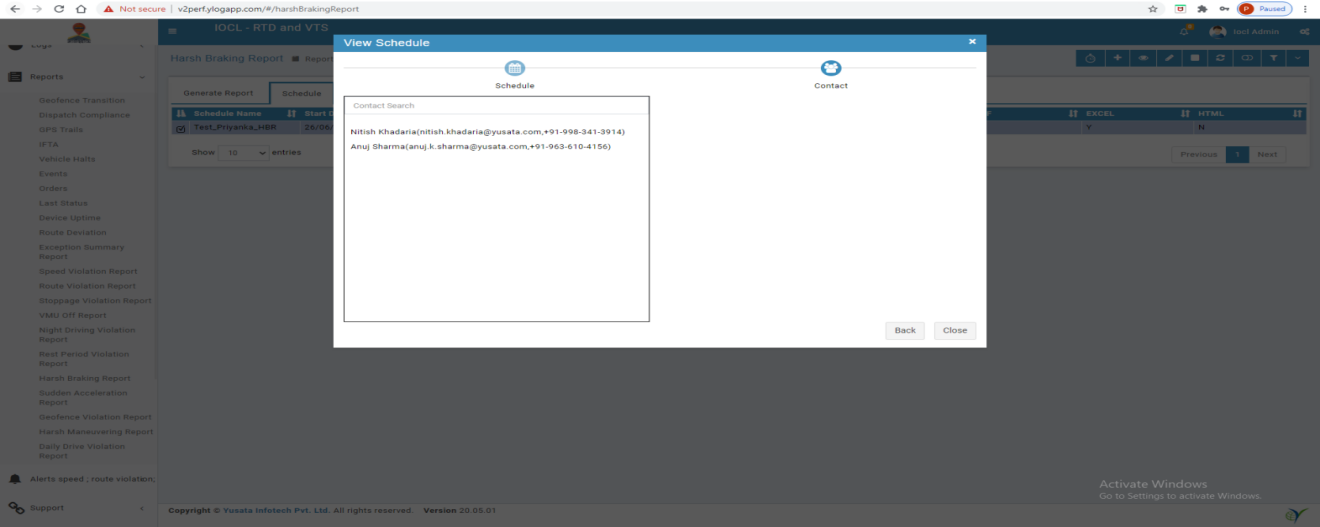Click the Yusata Infotech Pvt. Ltd. link
Screen dimensions: 1320x527
tap(276, 510)
